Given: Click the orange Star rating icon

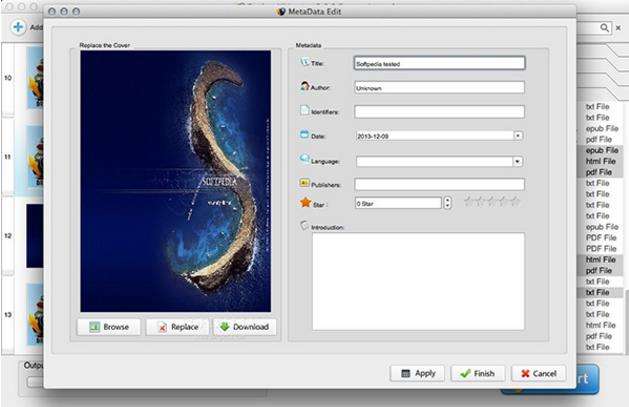Looking at the screenshot, I should point(306,202).
